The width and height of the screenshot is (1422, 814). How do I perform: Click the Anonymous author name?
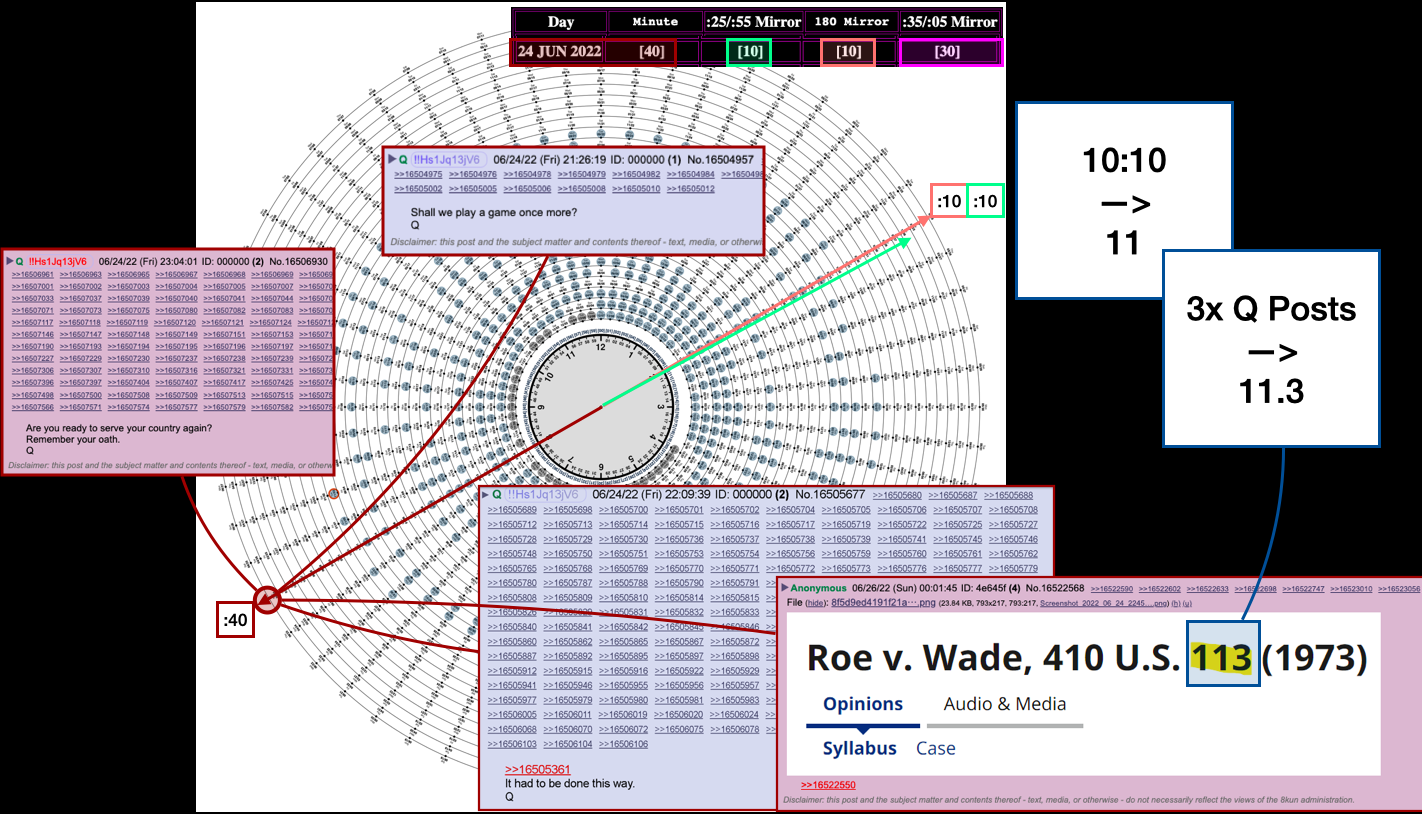point(819,588)
